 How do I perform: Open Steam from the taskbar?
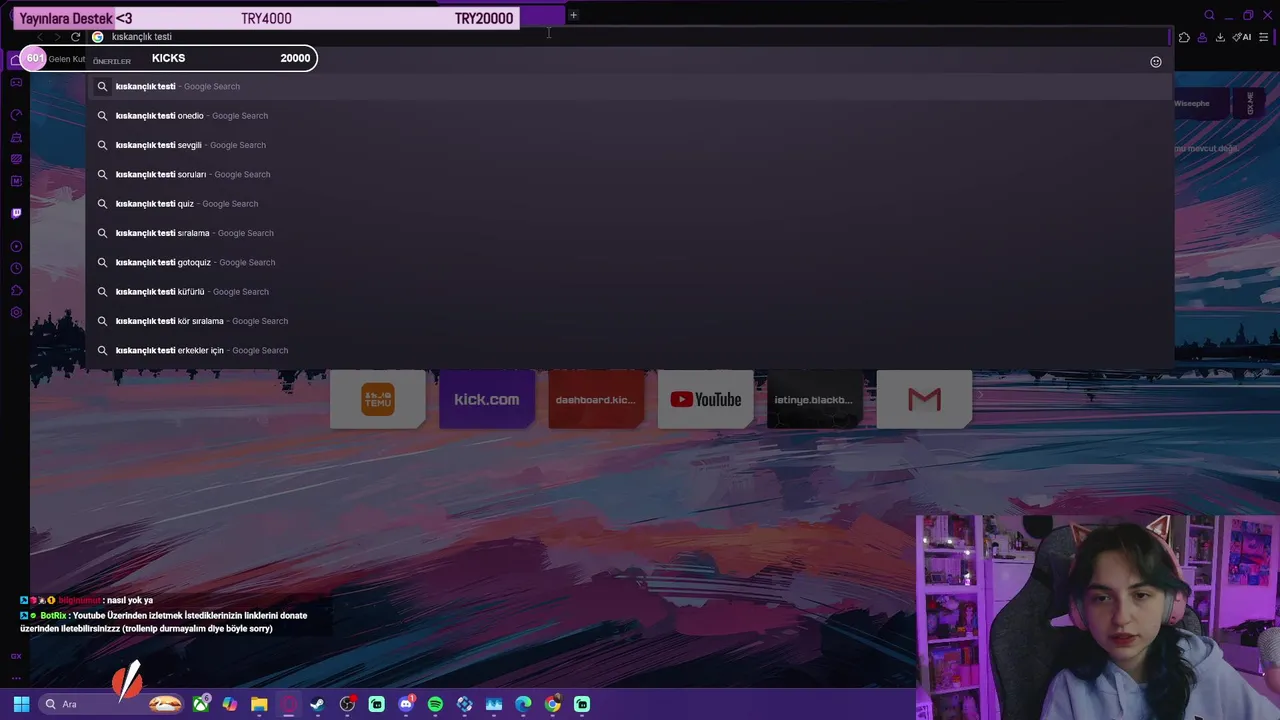(318, 704)
